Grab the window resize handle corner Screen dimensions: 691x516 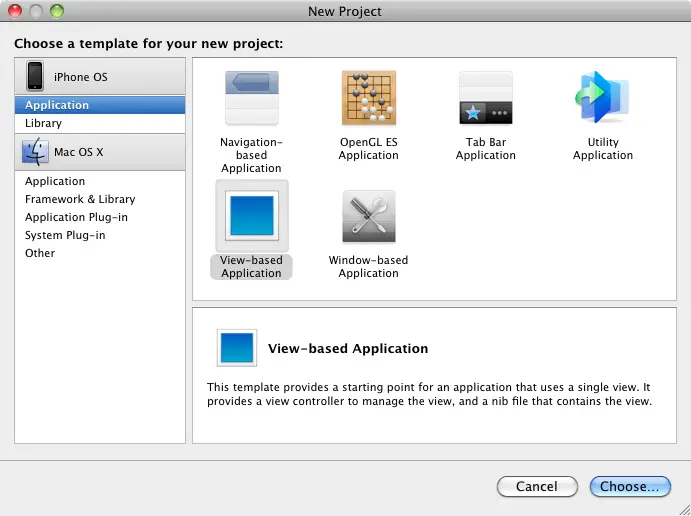tap(684, 509)
